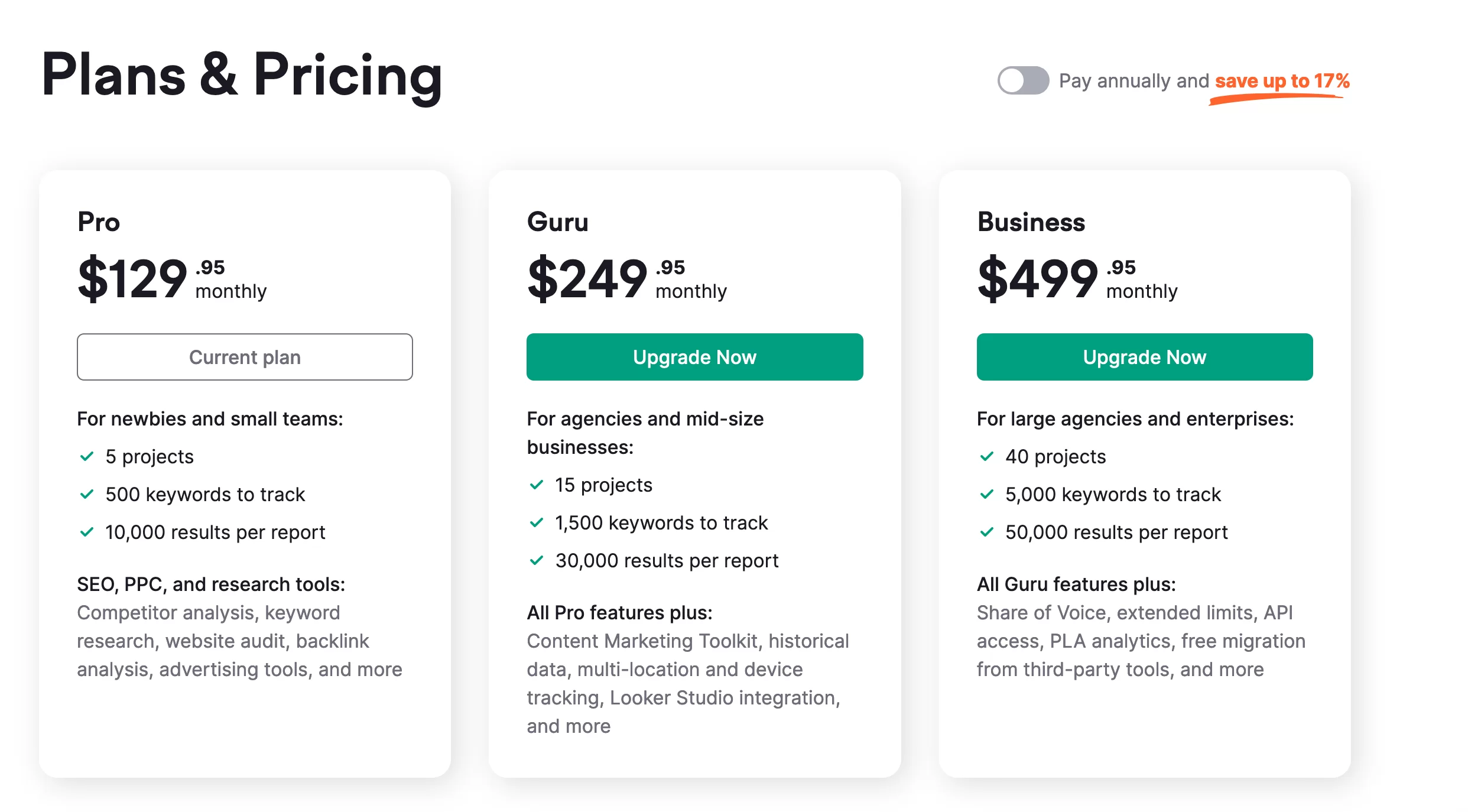Click the Pro plan name heading
Image resolution: width=1468 pixels, height=812 pixels.
[99, 222]
